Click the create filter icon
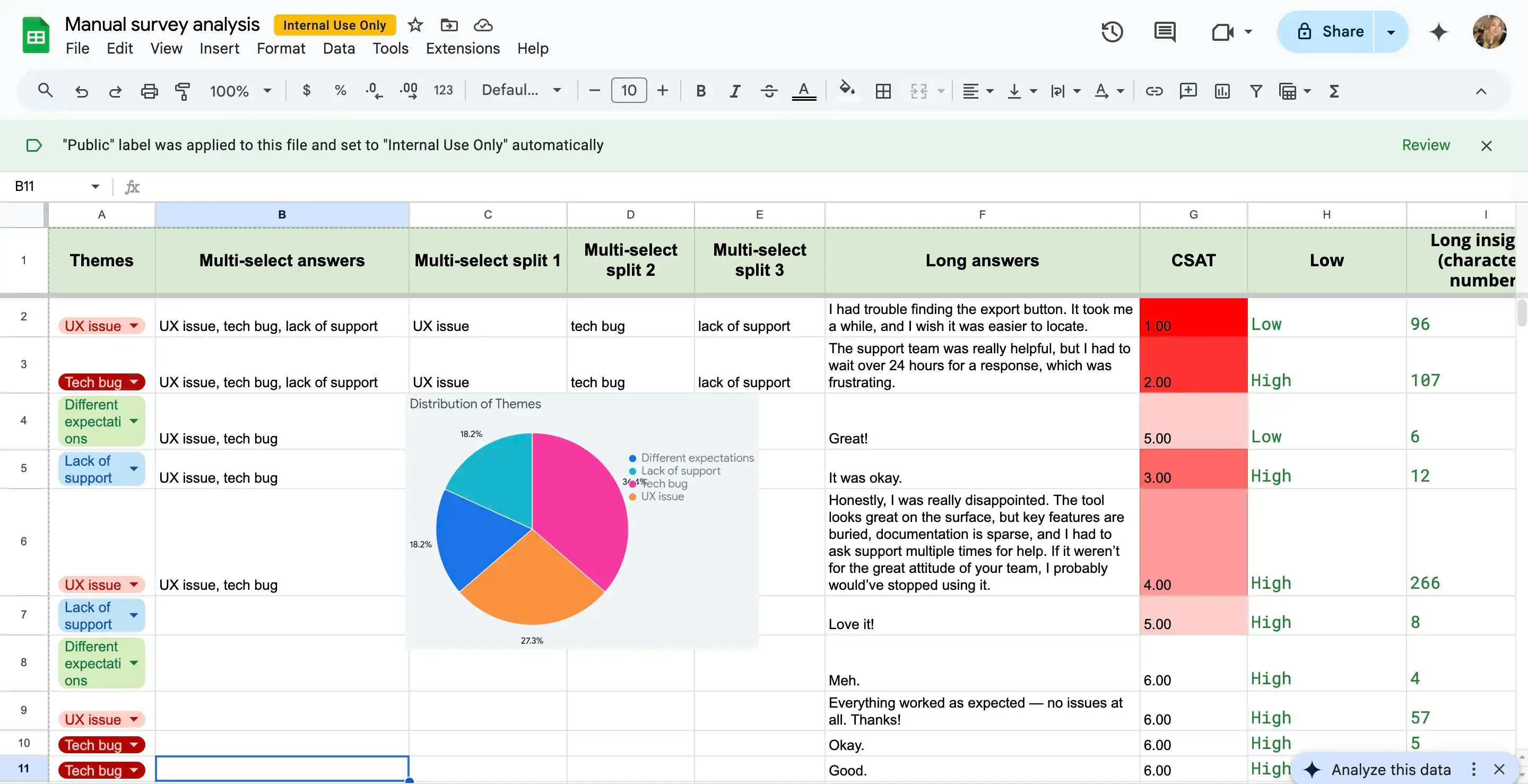Viewport: 1528px width, 784px height. 1256,91
